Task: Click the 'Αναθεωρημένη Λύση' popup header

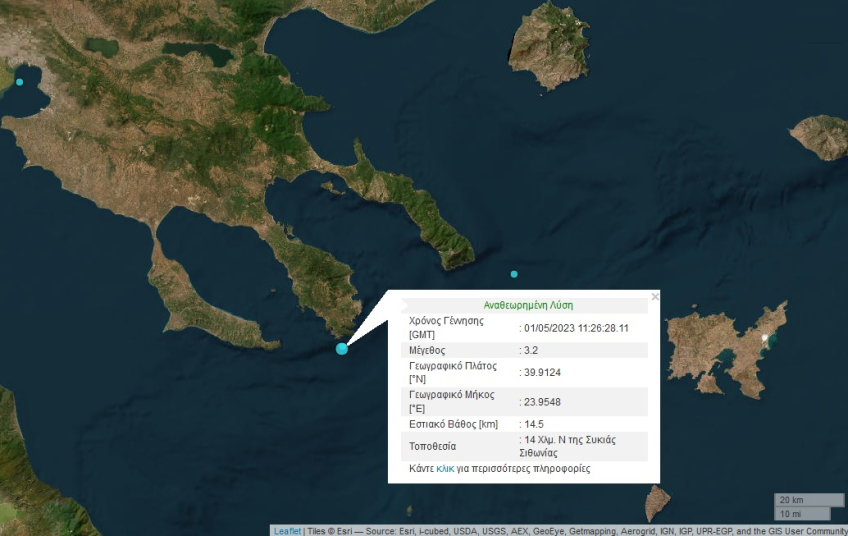Action: [x=528, y=305]
